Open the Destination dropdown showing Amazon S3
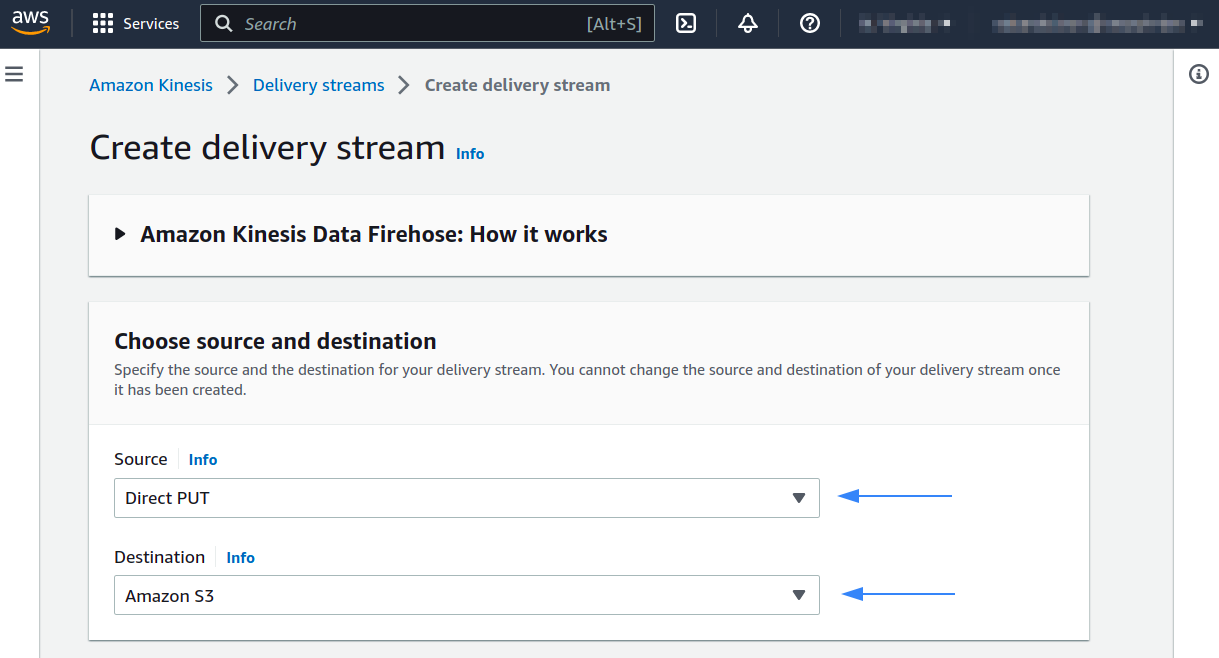Viewport: 1219px width, 658px height. (467, 595)
